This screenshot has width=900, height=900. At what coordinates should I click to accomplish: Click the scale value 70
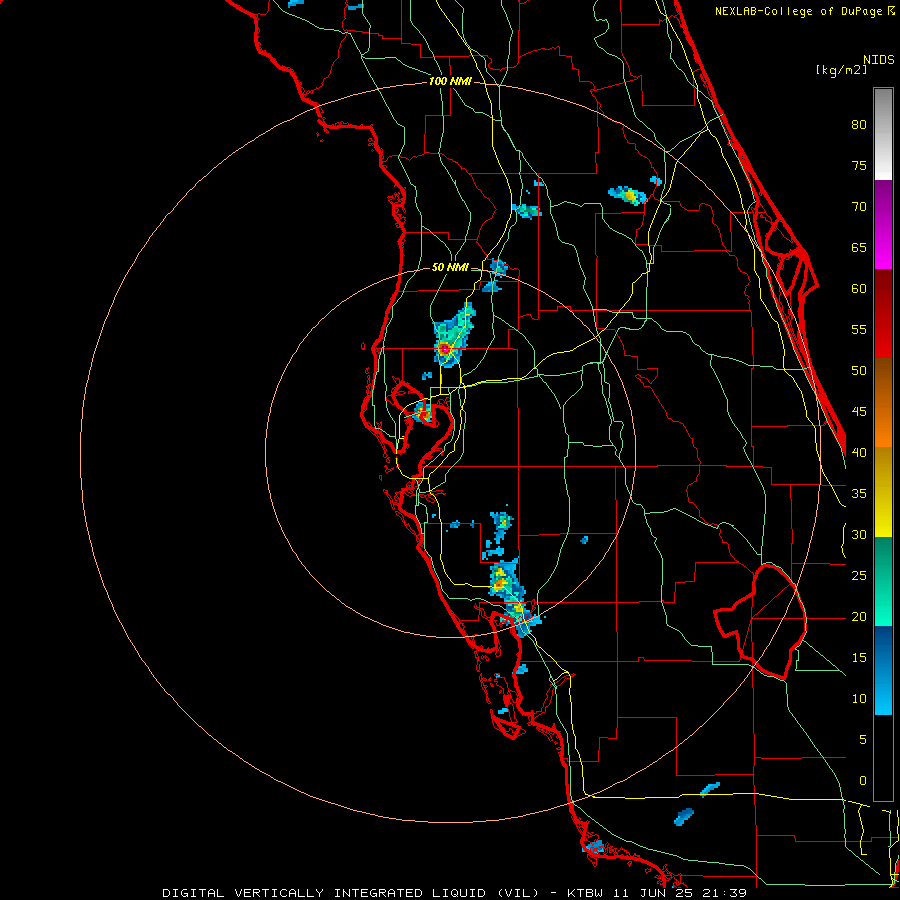(x=859, y=207)
